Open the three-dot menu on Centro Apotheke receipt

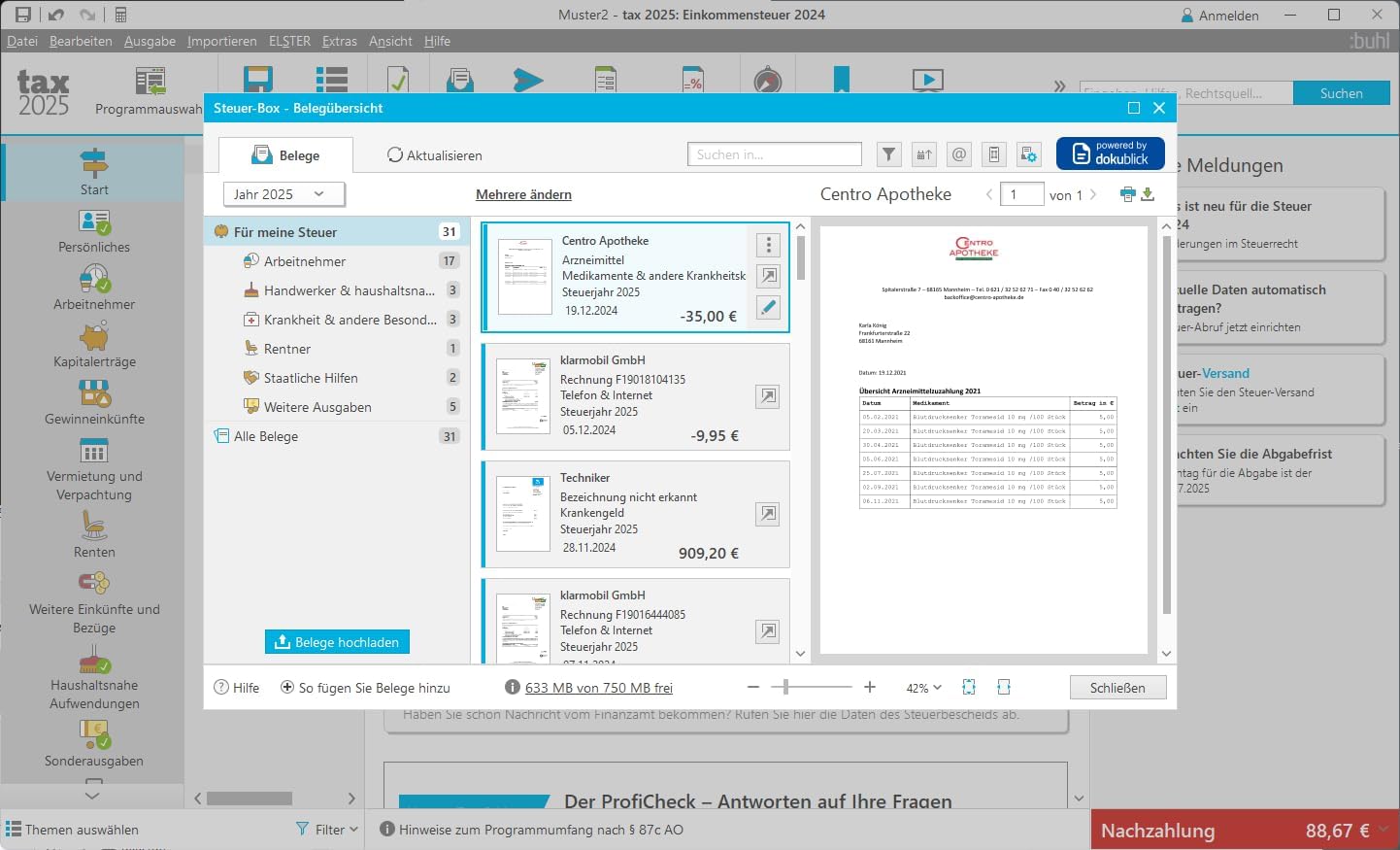click(x=768, y=245)
